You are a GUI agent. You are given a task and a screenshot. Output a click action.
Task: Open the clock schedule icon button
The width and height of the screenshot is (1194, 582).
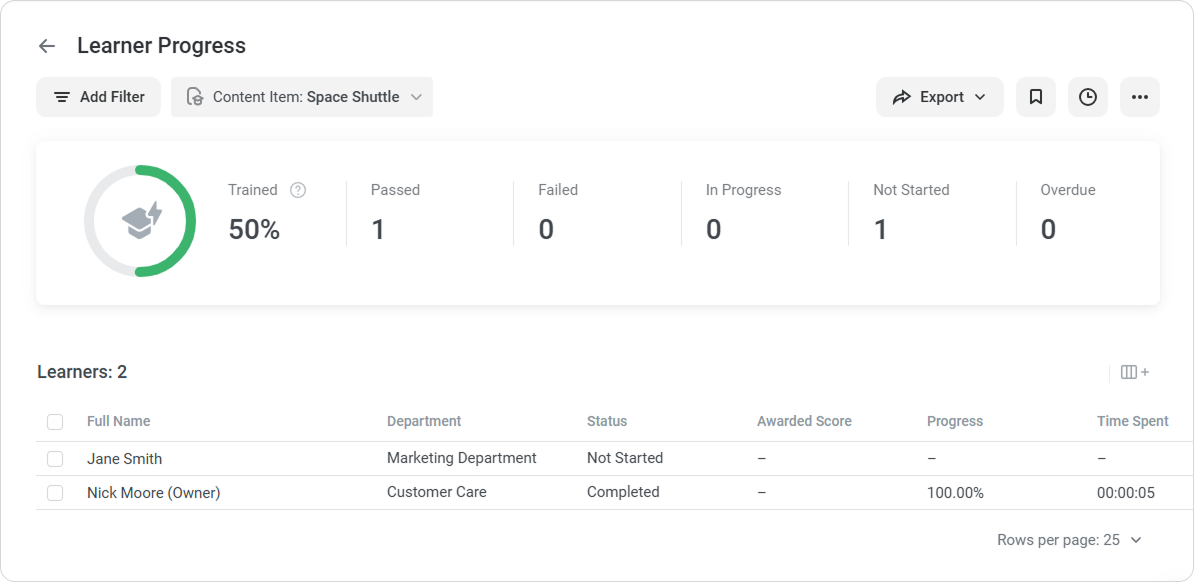pos(1088,97)
